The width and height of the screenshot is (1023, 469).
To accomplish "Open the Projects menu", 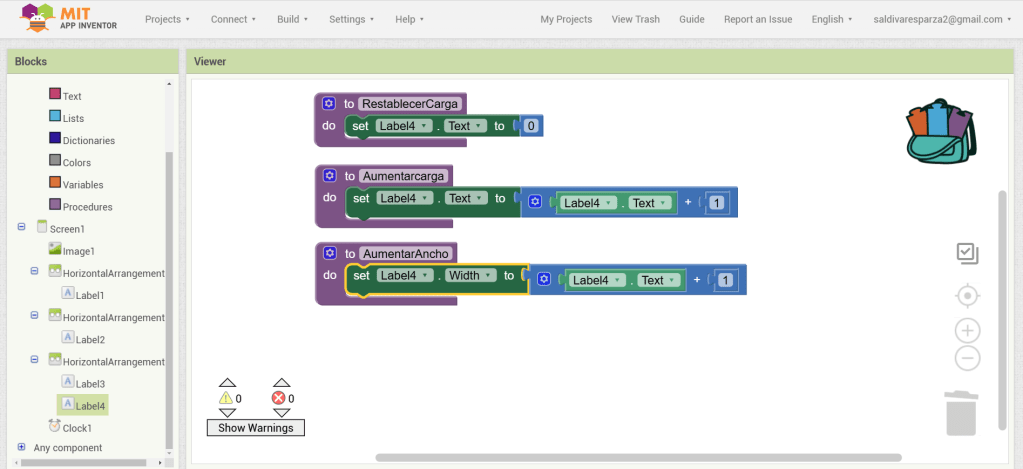I will tap(168, 19).
